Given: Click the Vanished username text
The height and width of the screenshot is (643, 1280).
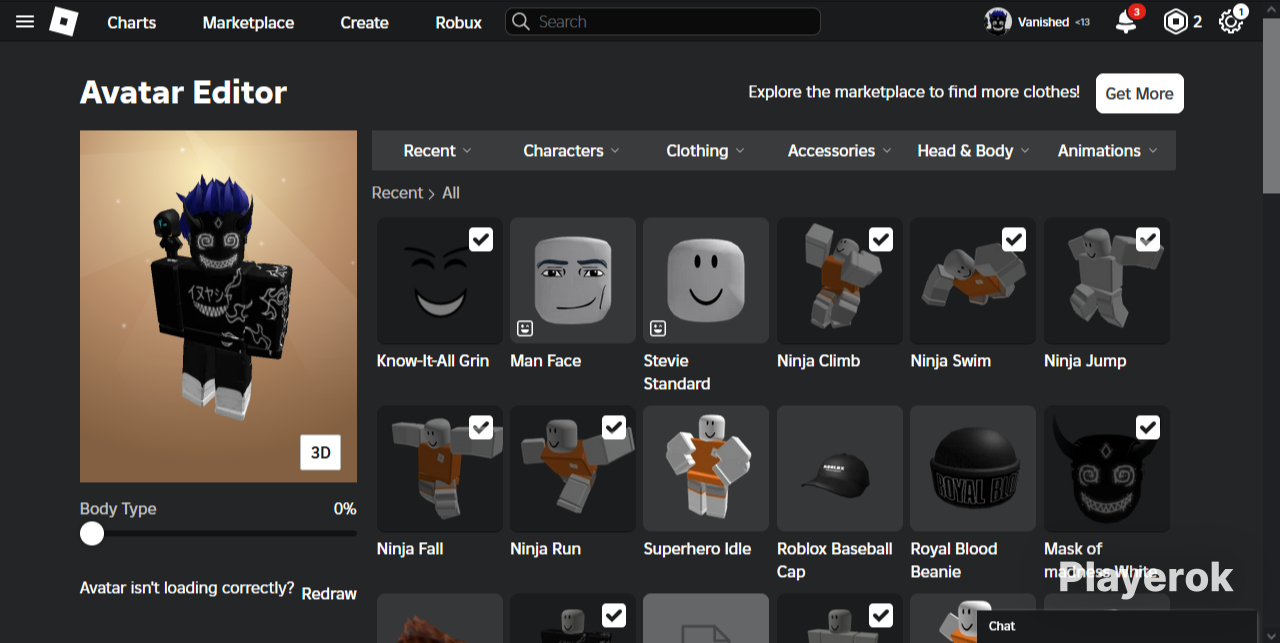Looking at the screenshot, I should coord(1043,22).
